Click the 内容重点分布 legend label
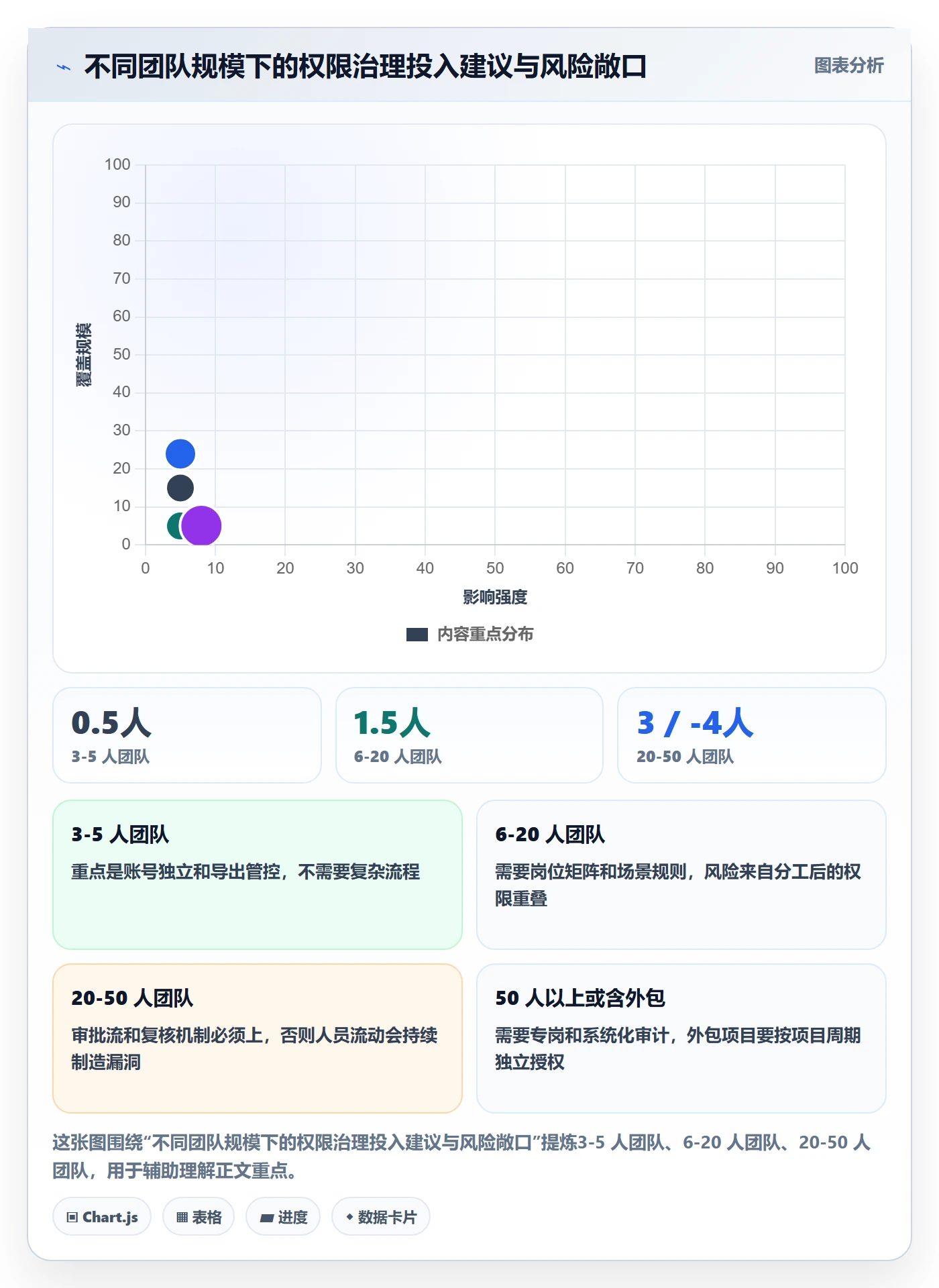This screenshot has width=939, height=1288. (486, 635)
